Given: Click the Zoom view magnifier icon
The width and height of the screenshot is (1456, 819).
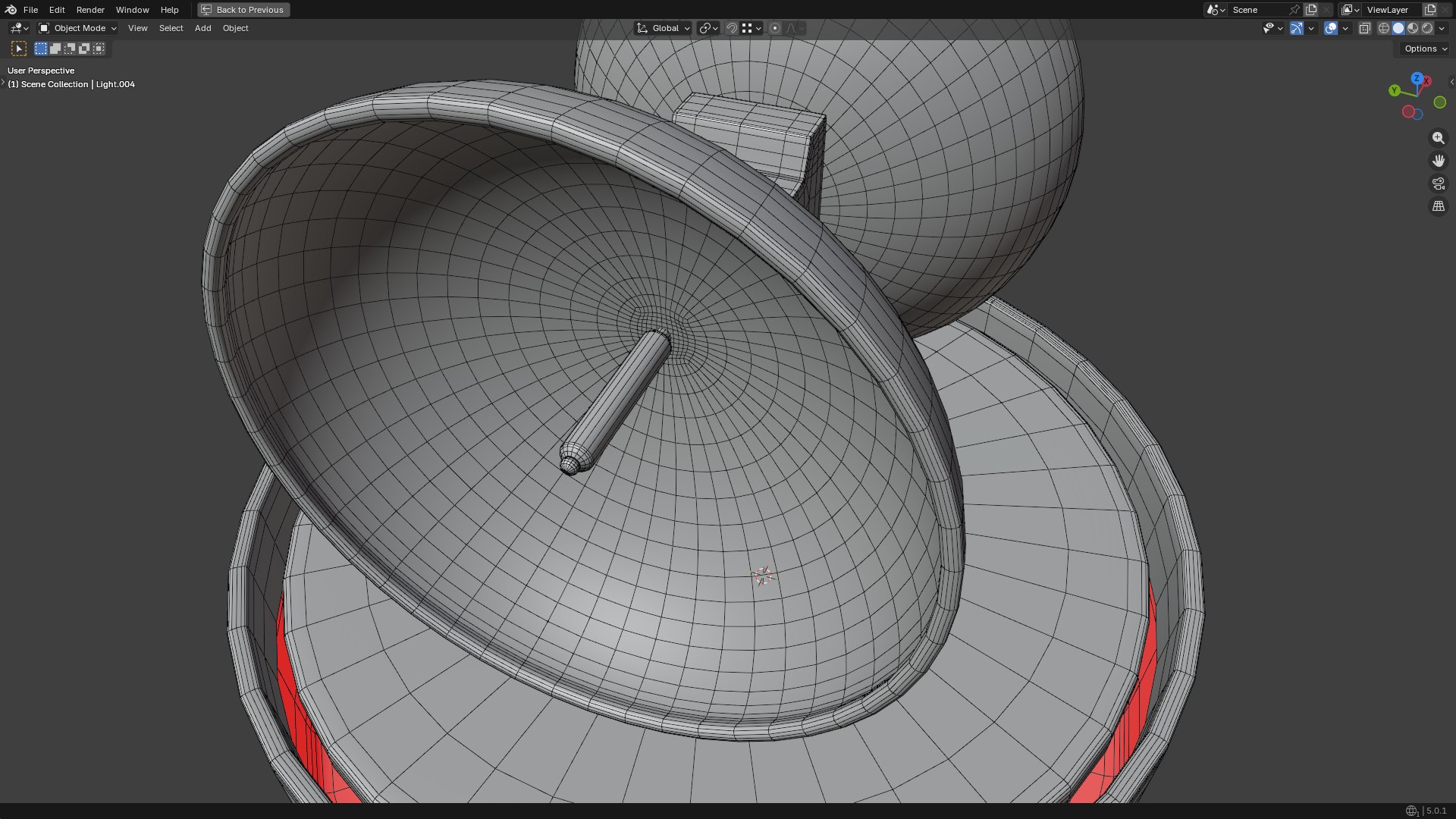Looking at the screenshot, I should tap(1438, 138).
